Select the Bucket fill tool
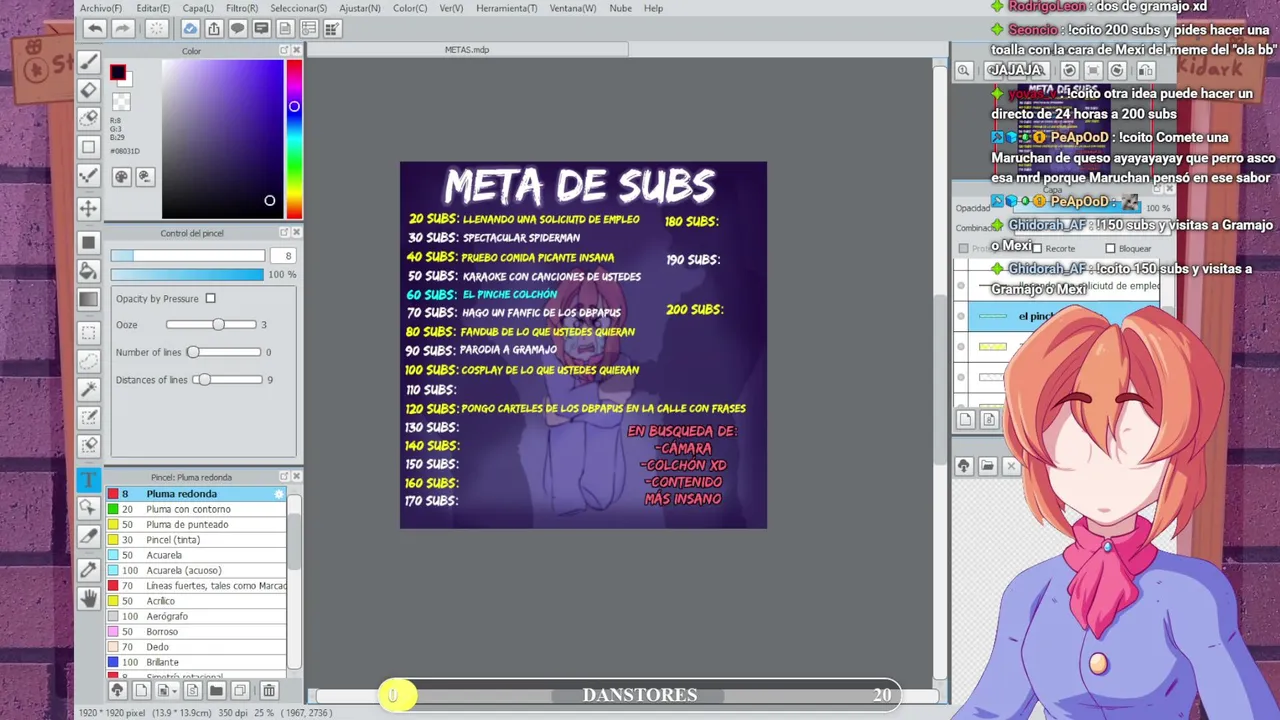 click(x=88, y=271)
